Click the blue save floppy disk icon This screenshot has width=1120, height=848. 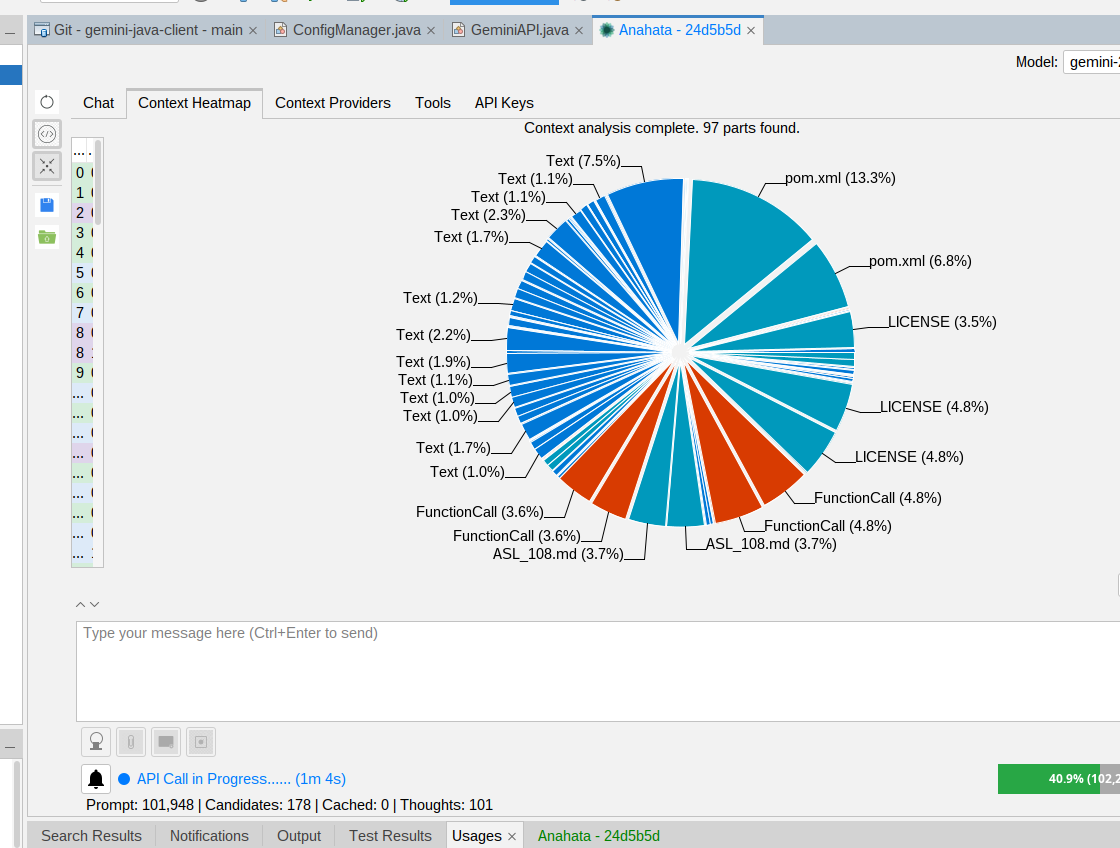tap(47, 205)
